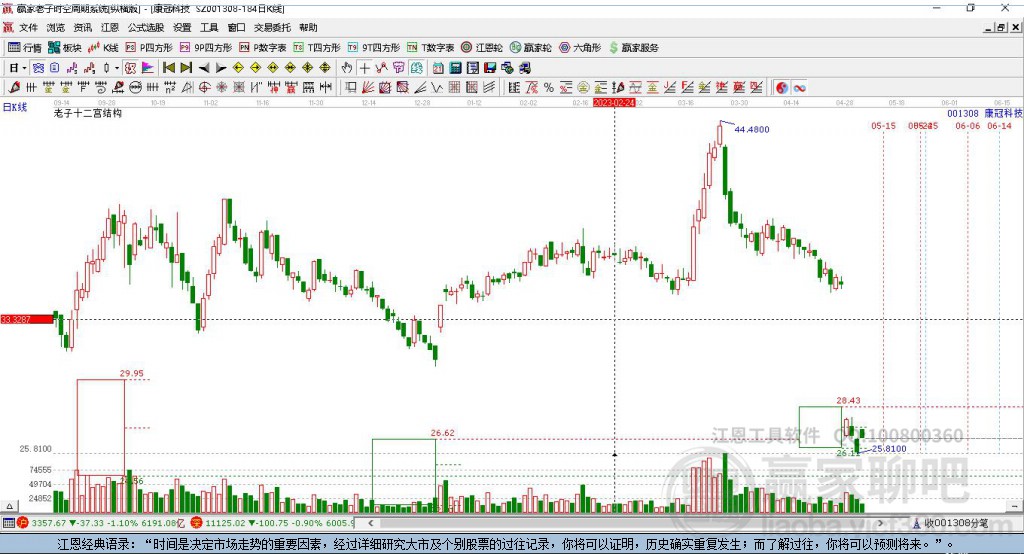Open the 浏览 menu
Viewport: 1024px width, 554px height.
pos(56,27)
